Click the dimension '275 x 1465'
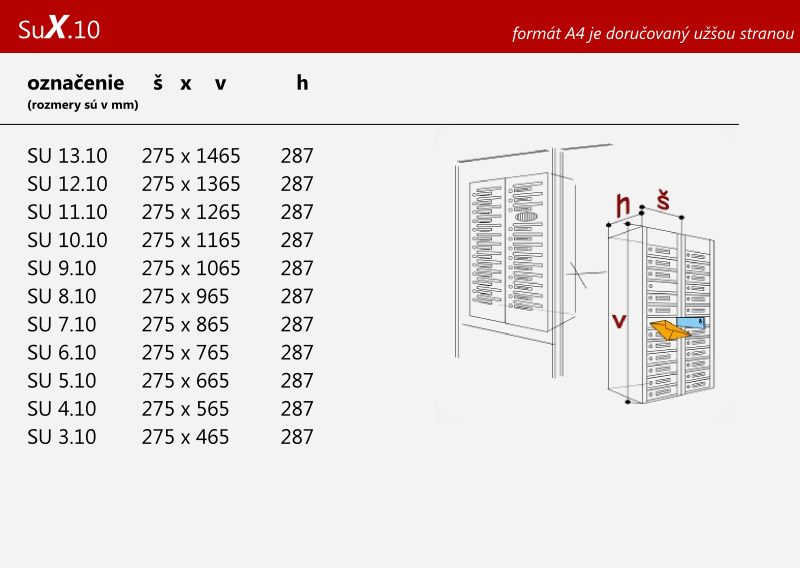 [191, 156]
